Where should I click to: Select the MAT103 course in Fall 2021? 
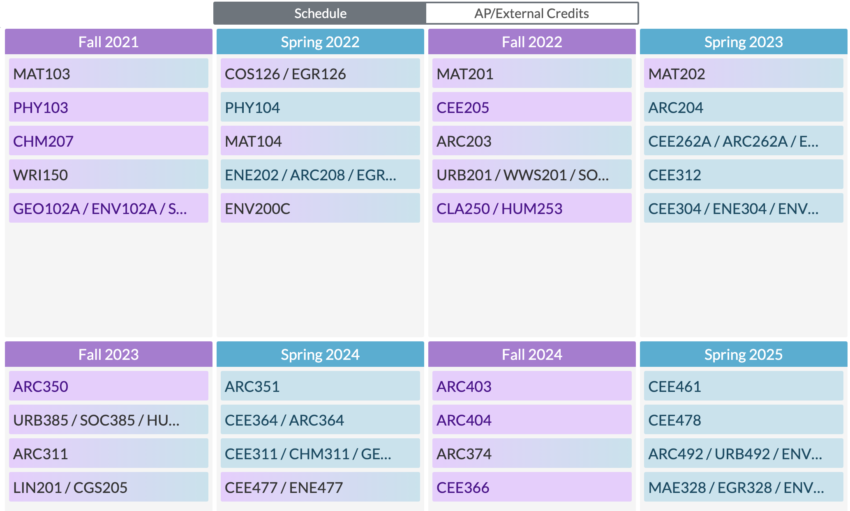click(109, 74)
